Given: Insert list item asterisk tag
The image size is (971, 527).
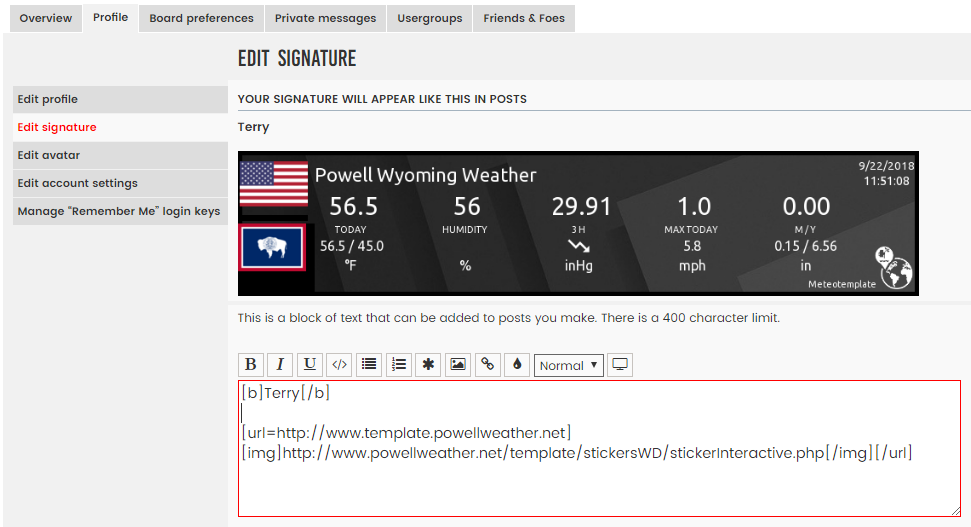Looking at the screenshot, I should (x=428, y=365).
